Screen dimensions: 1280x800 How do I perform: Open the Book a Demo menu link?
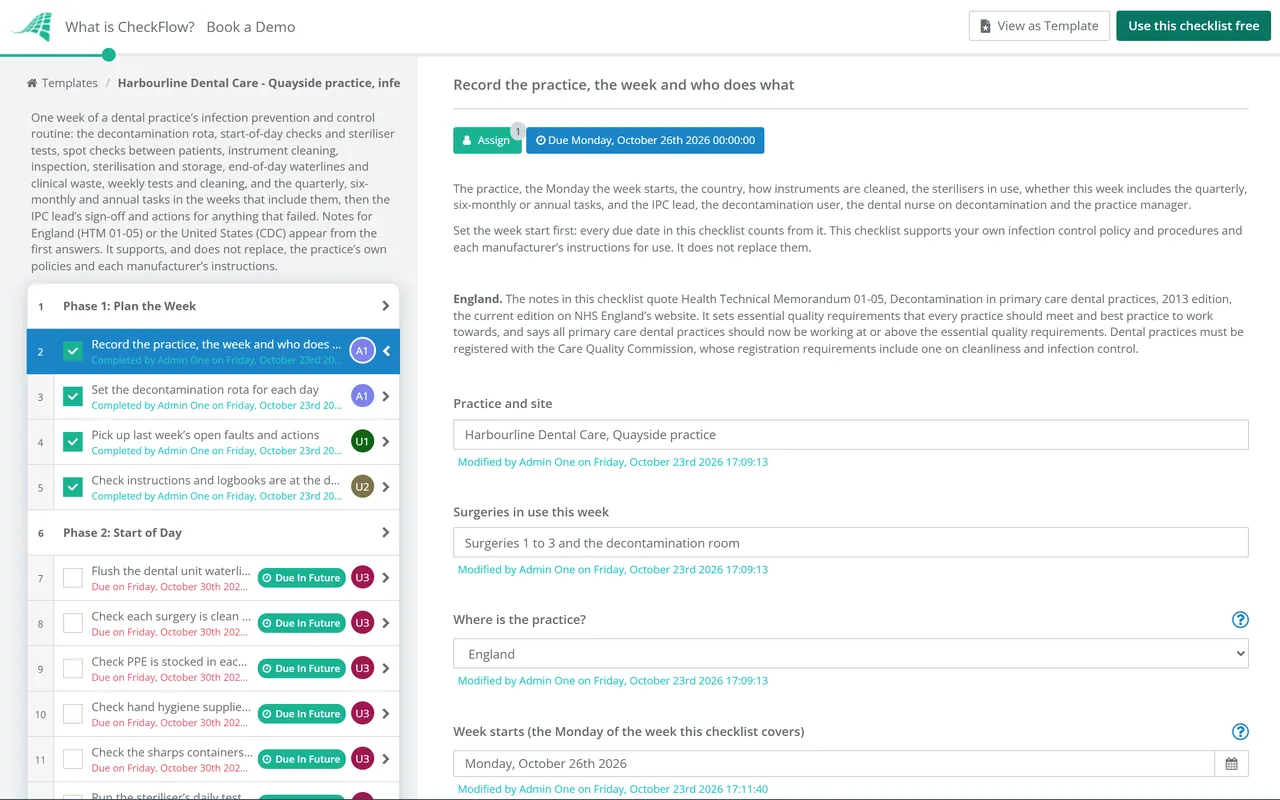pyautogui.click(x=251, y=27)
